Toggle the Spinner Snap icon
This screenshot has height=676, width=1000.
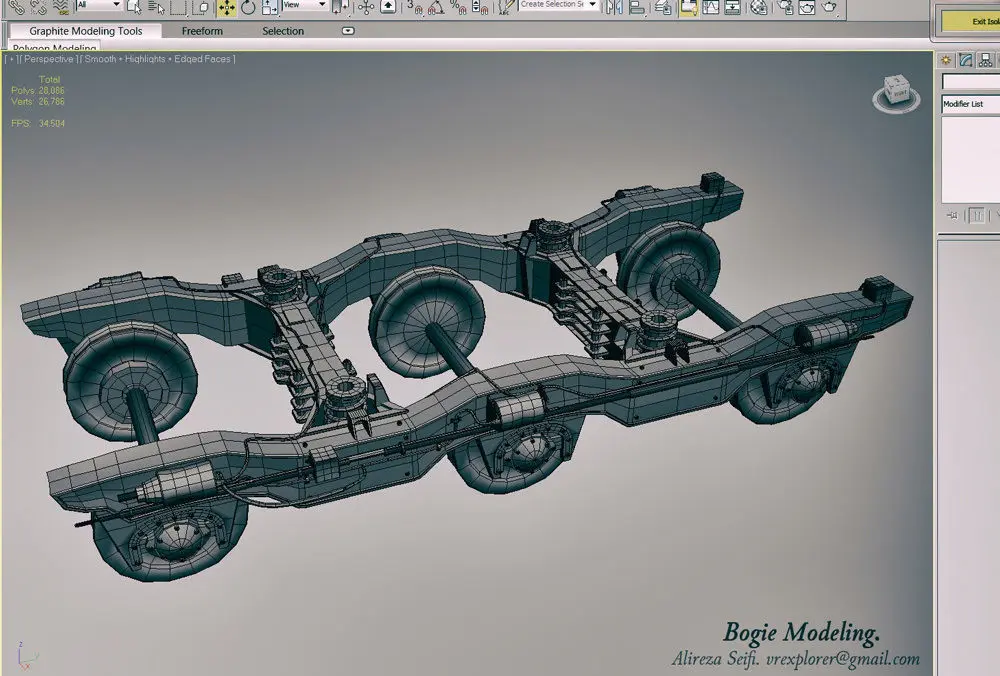pyautogui.click(x=480, y=7)
